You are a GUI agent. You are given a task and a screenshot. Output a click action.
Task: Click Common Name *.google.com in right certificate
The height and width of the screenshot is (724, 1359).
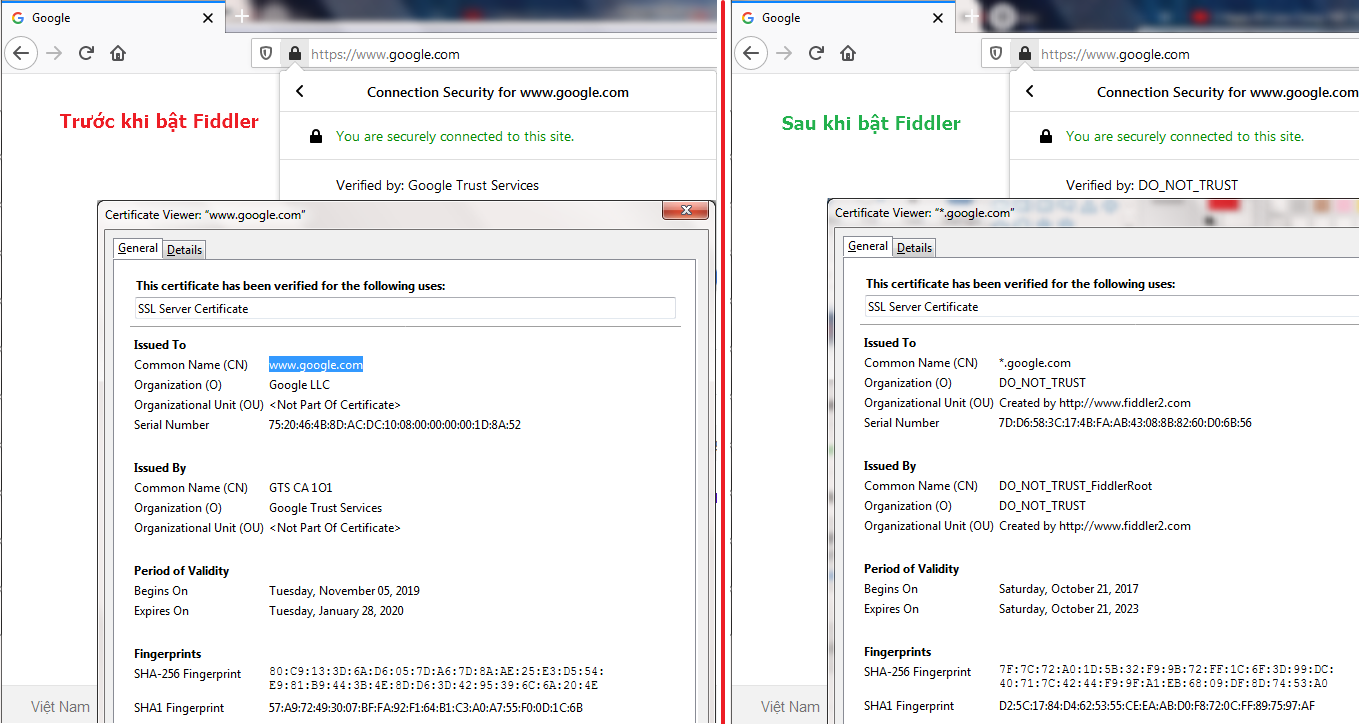(1035, 363)
